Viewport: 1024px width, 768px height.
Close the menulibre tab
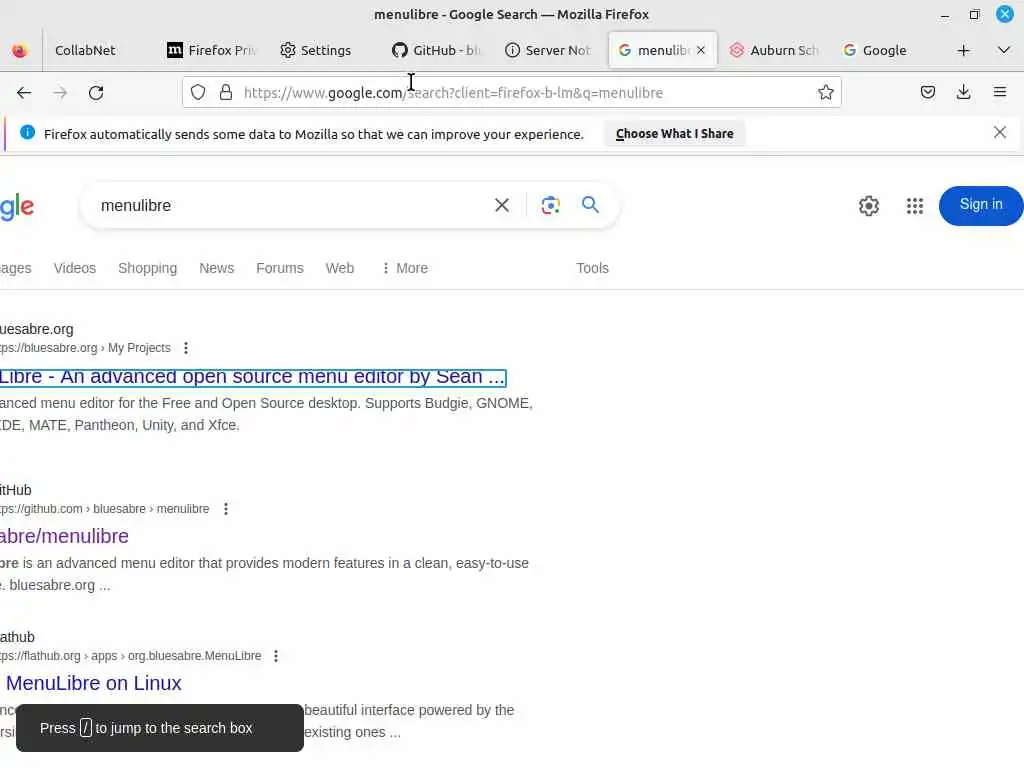point(701,50)
